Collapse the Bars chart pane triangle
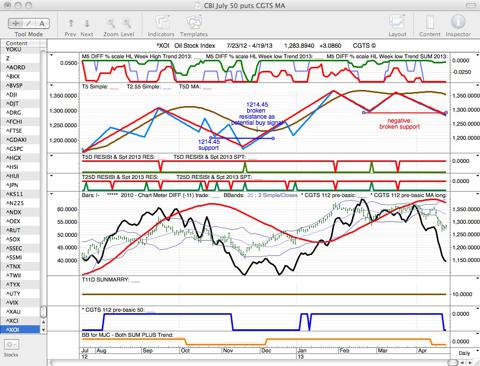480x366 pixels. click(52, 194)
